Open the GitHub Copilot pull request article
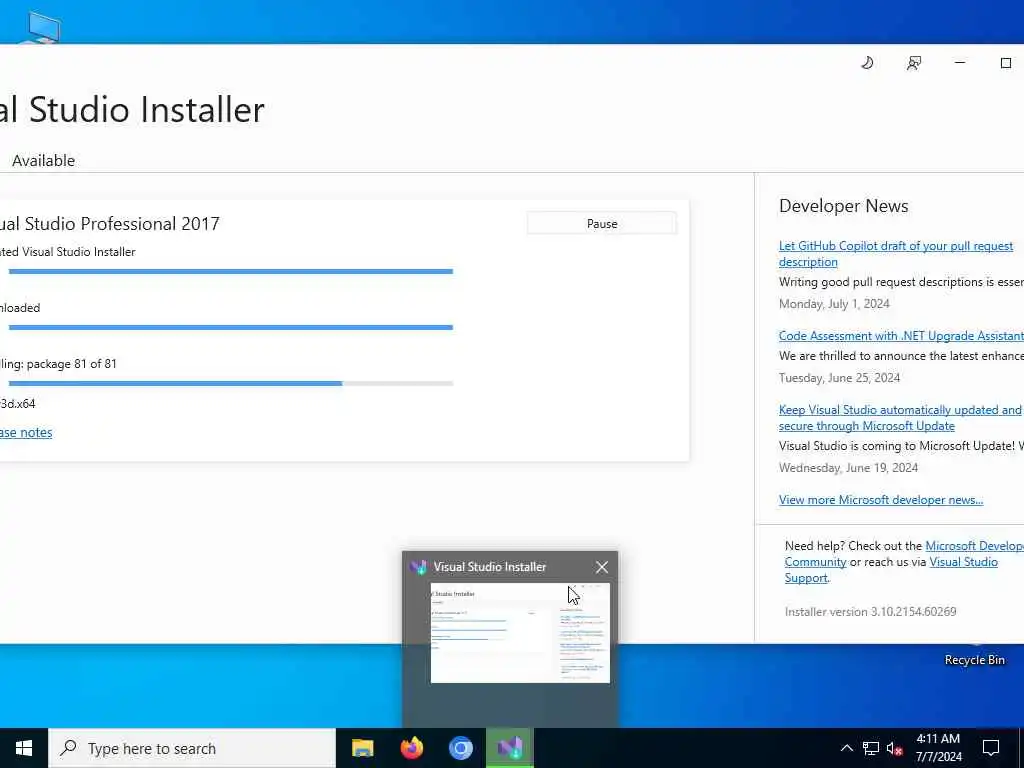 click(895, 254)
